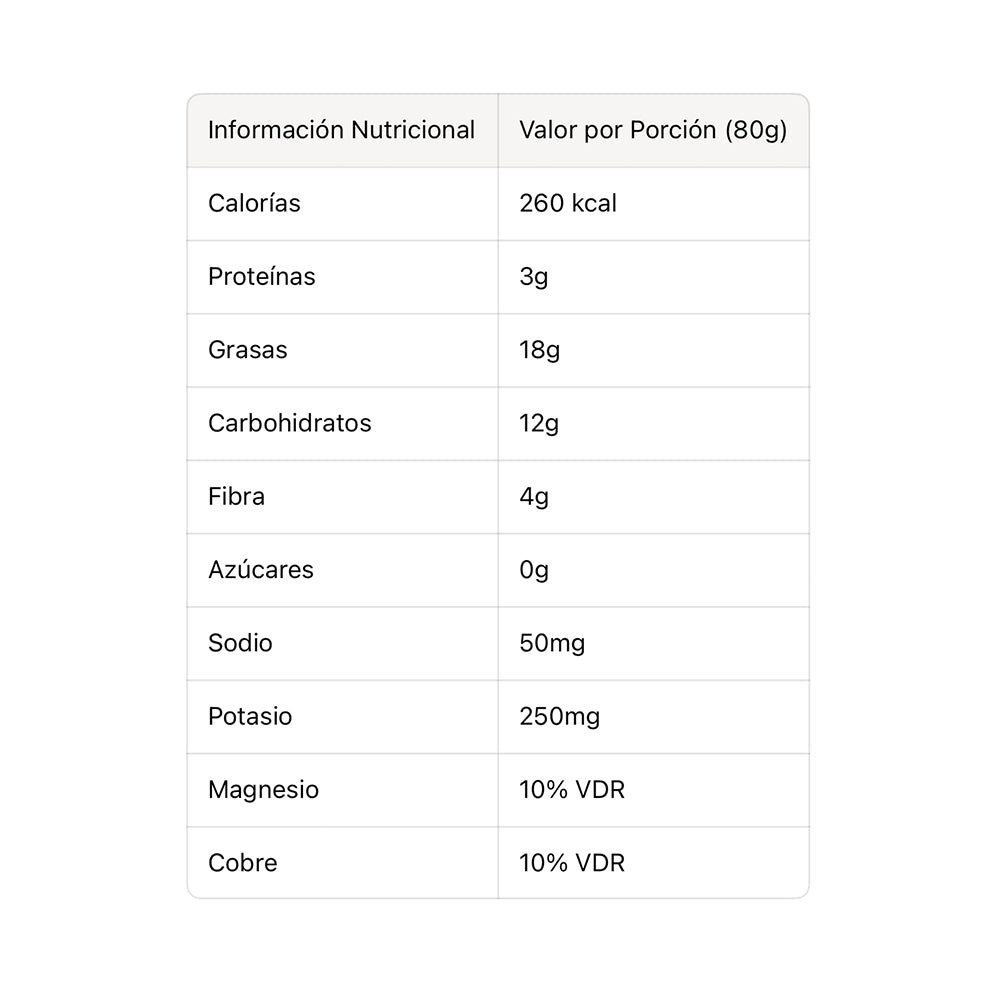Image resolution: width=1000 pixels, height=1000 pixels.
Task: Select the Azúcares row label
Action: click(x=260, y=570)
